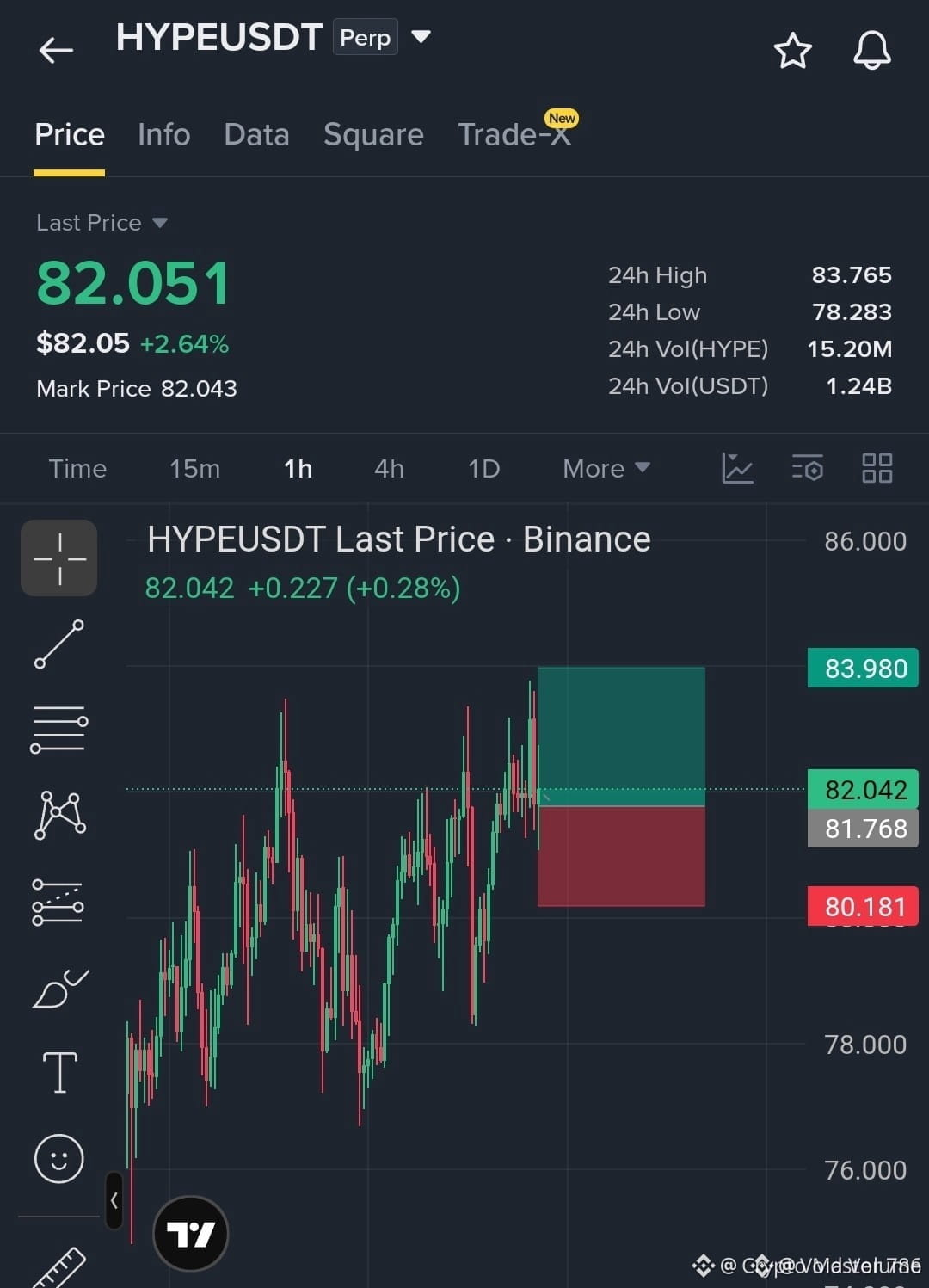Open price alerts bell icon

[x=871, y=50]
